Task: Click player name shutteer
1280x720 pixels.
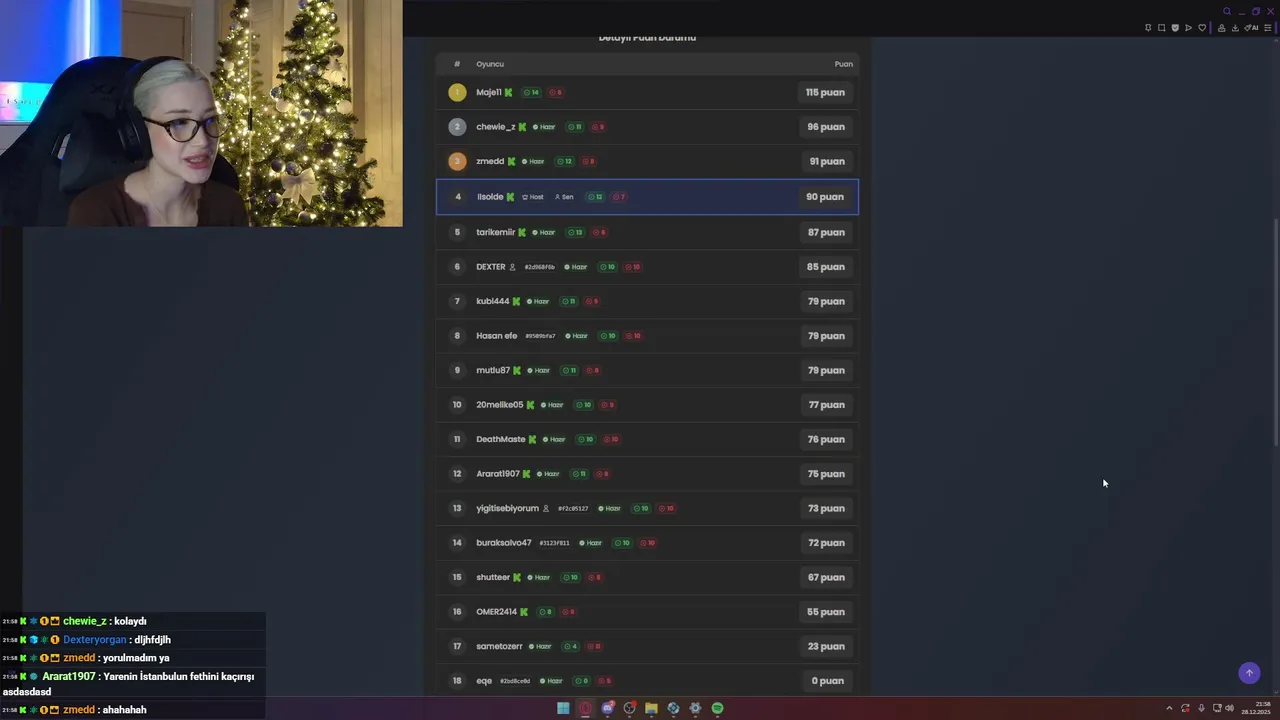Action: coord(493,577)
